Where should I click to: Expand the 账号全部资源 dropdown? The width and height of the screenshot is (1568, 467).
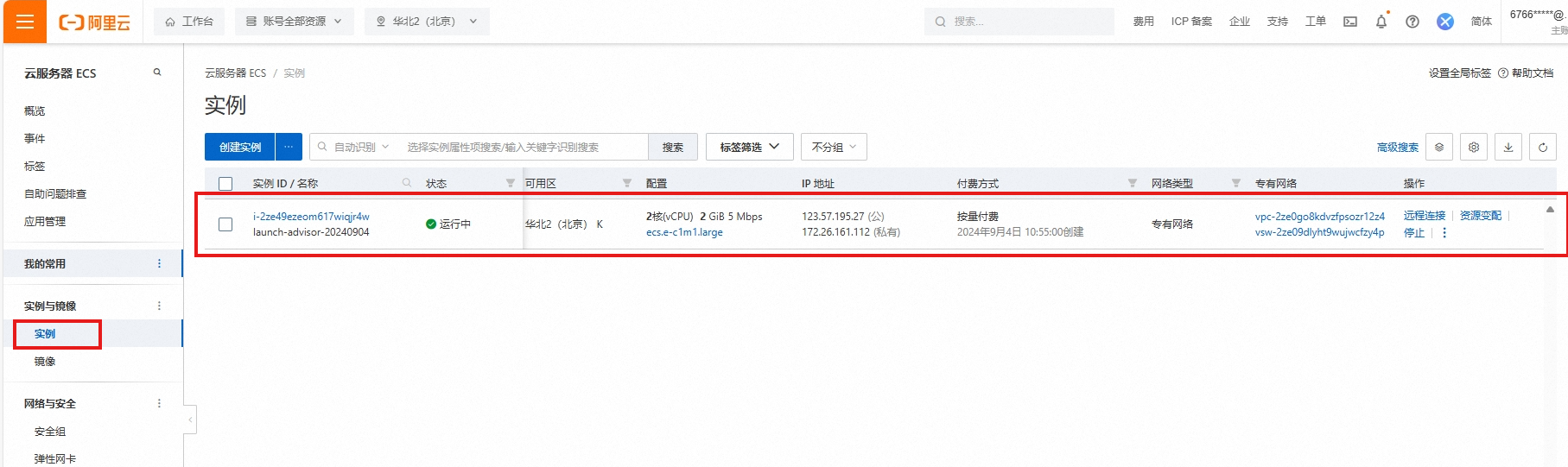coord(295,22)
